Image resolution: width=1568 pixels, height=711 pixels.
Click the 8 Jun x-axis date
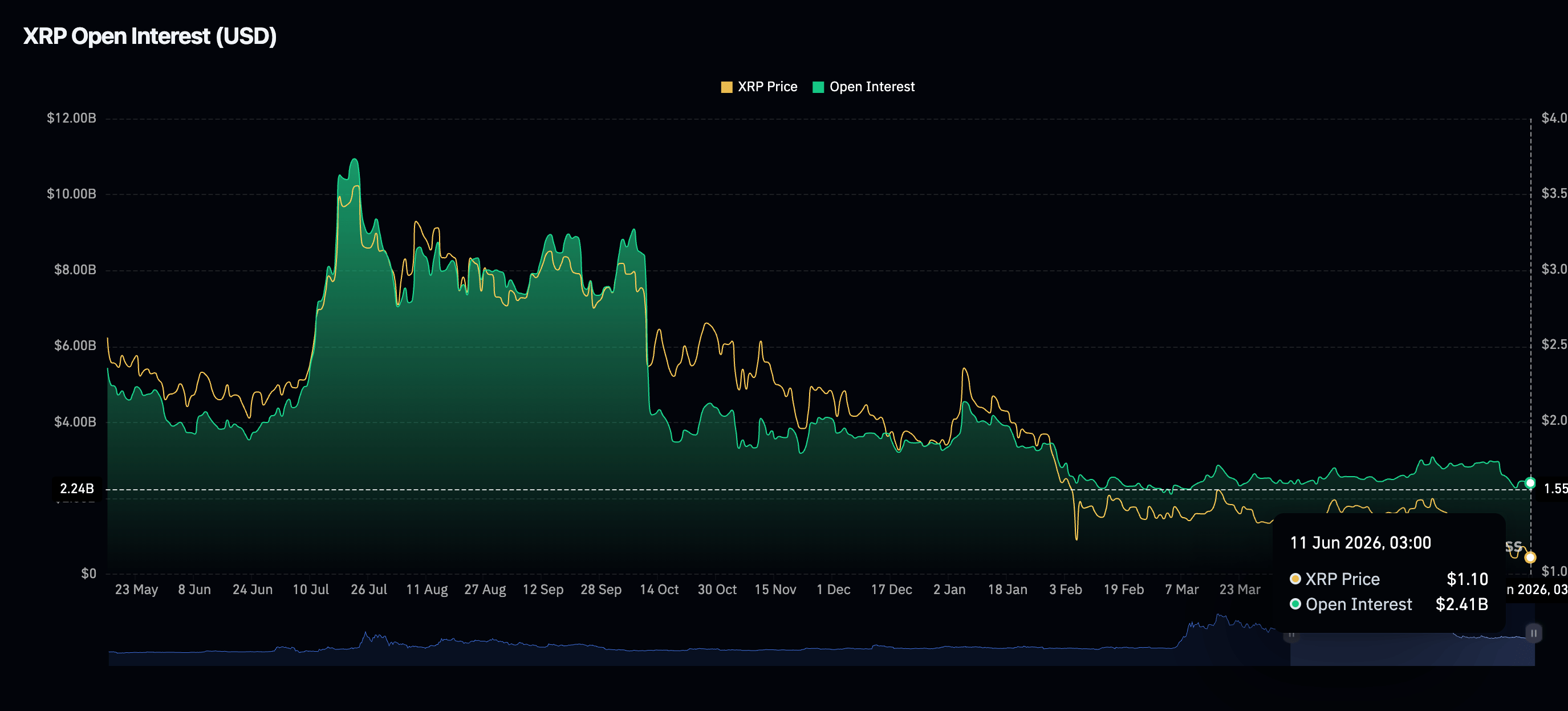coord(194,589)
